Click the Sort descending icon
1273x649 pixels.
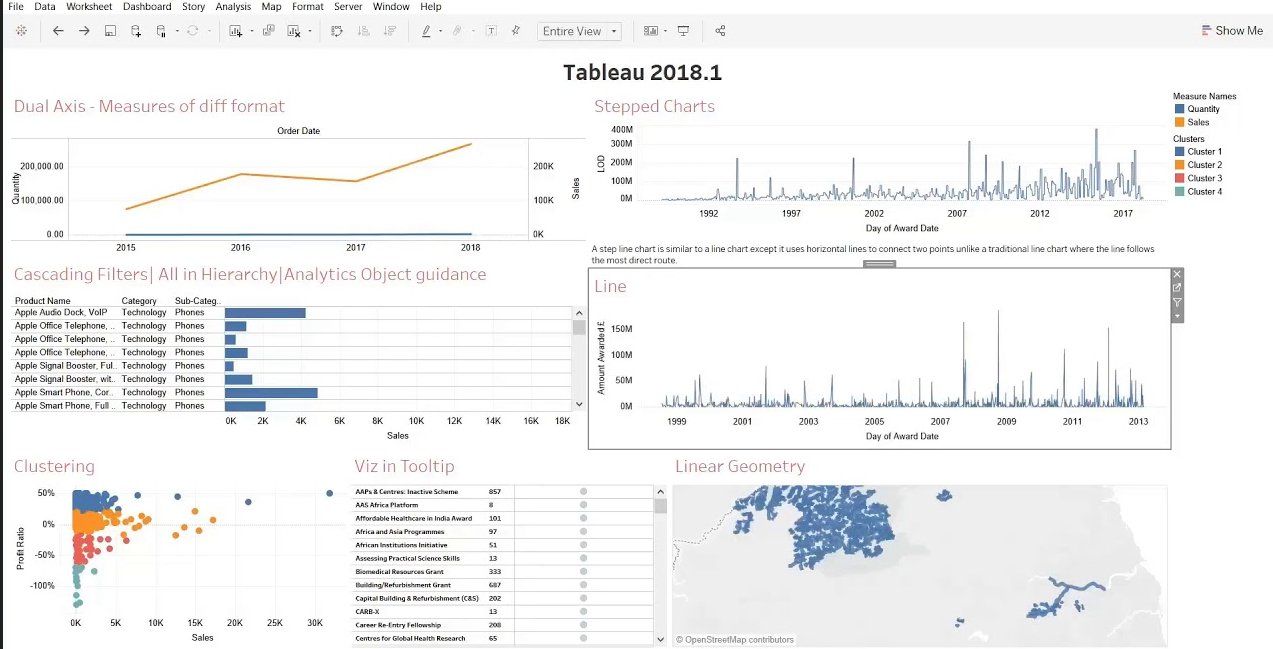389,31
